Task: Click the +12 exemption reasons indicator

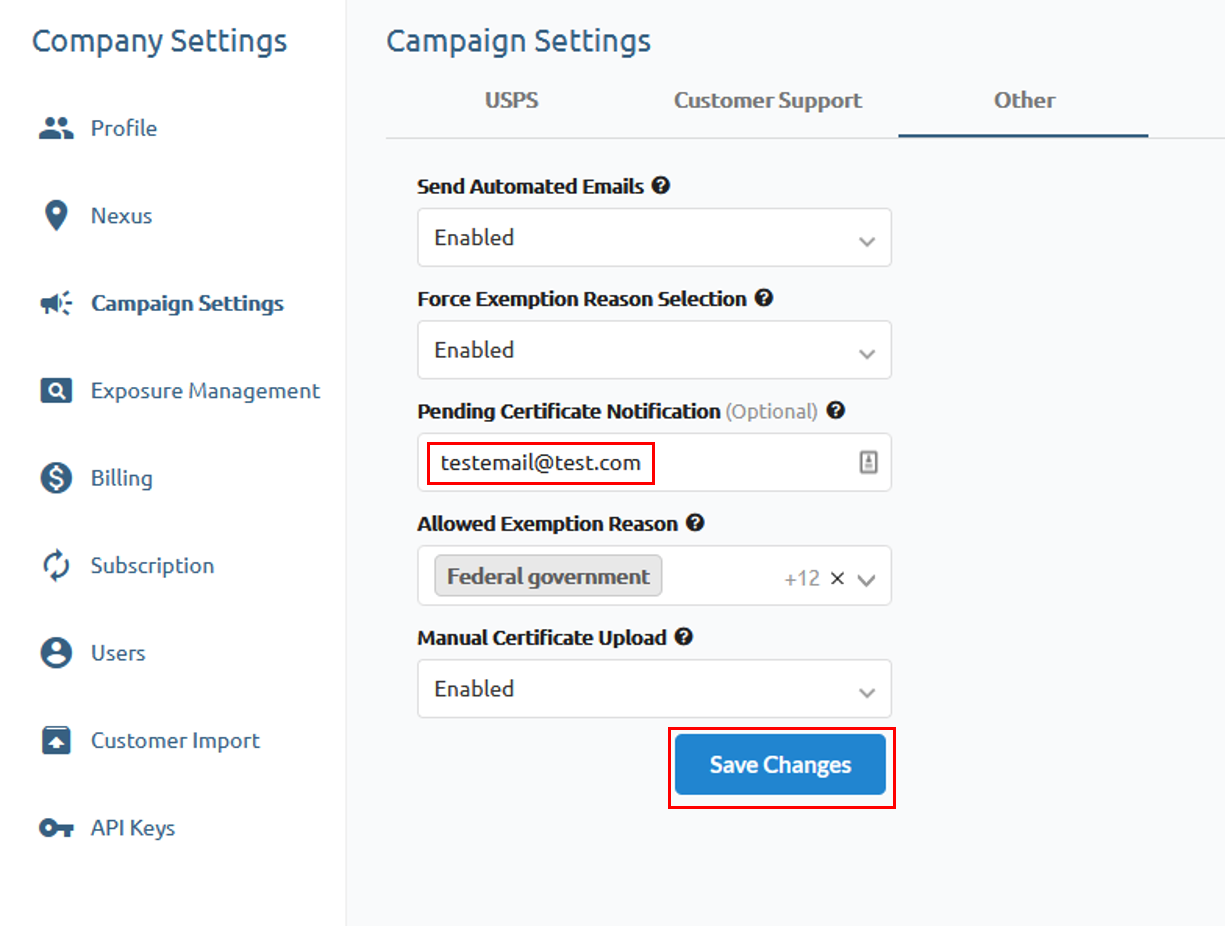Action: click(x=803, y=576)
